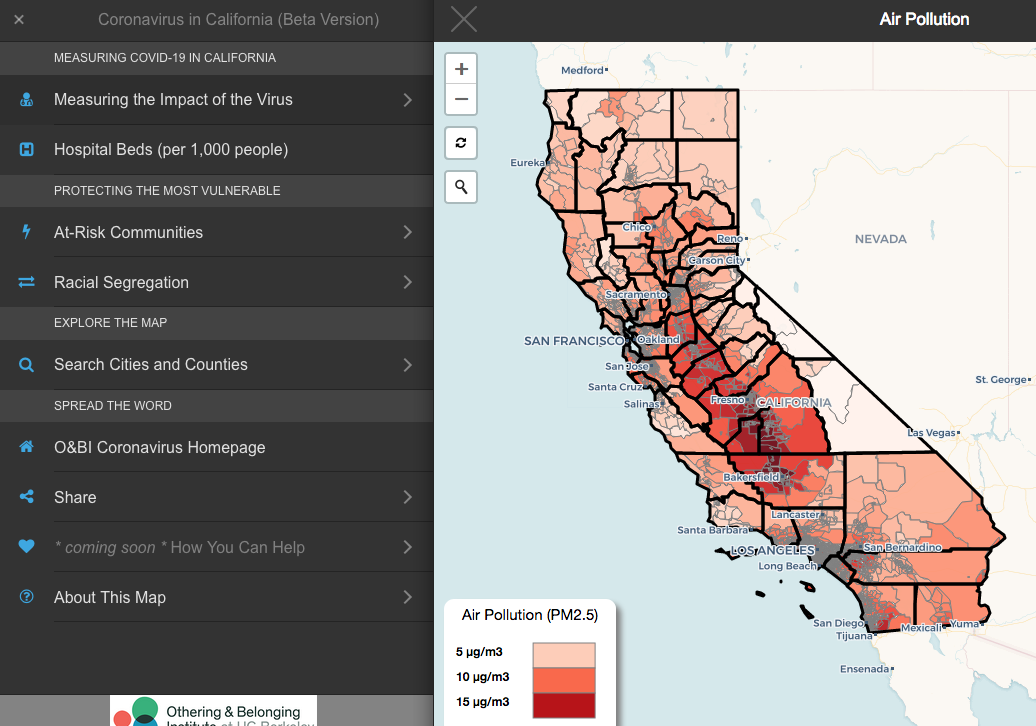The height and width of the screenshot is (726, 1036).
Task: Click the SPREAD THE WORD section header
Action: [113, 406]
